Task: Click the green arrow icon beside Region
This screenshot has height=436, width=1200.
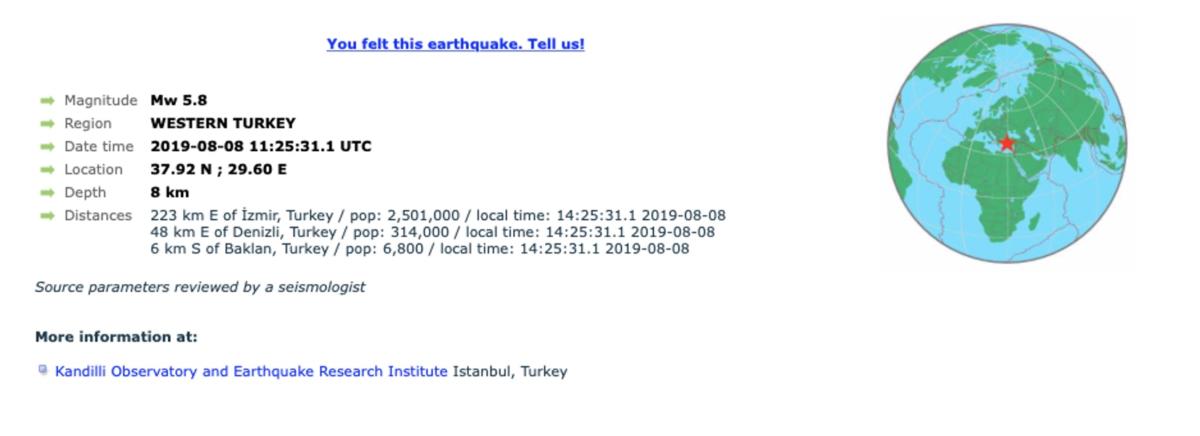Action: 46,123
